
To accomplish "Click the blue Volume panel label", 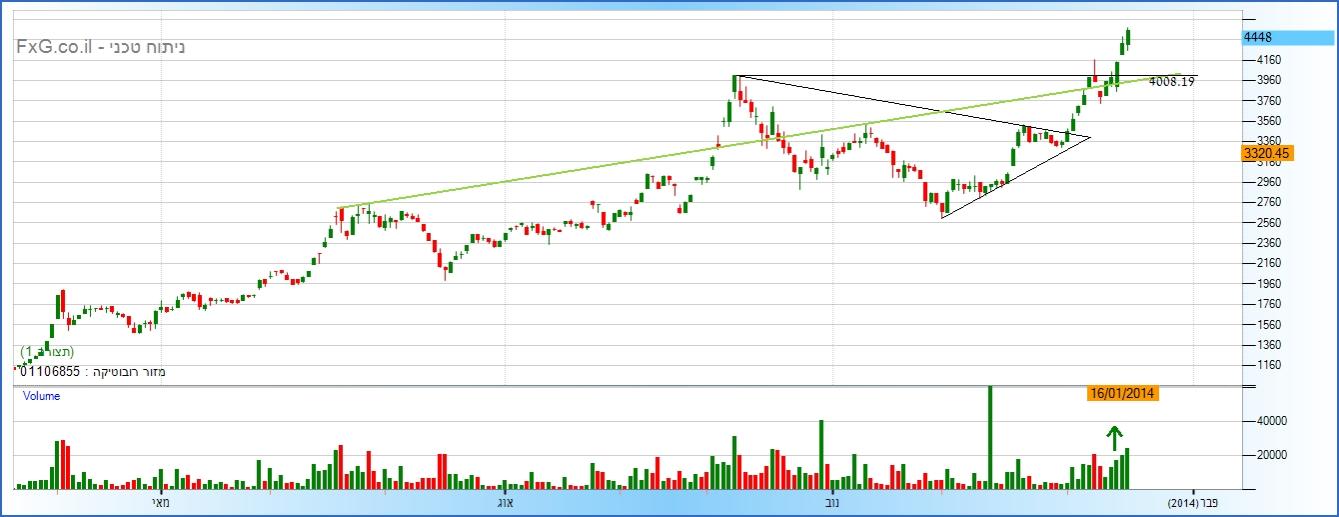I will 42,396.
